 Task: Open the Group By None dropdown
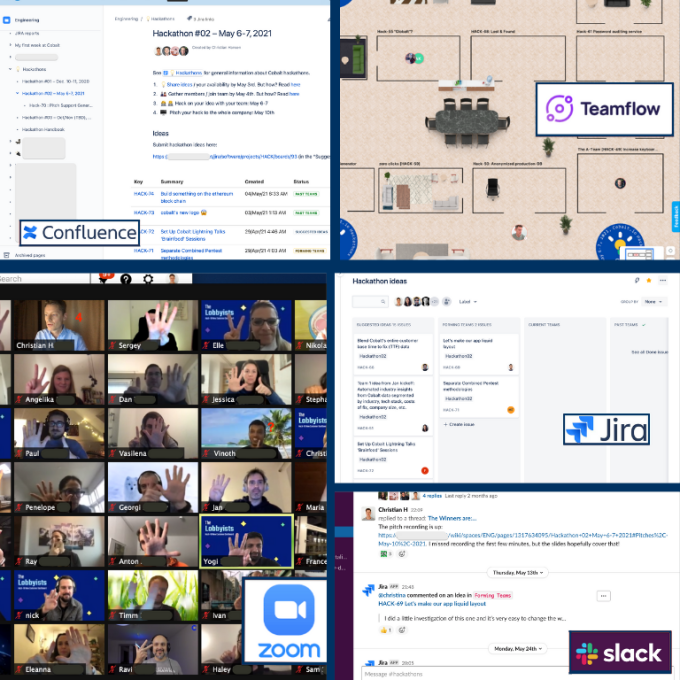click(653, 301)
